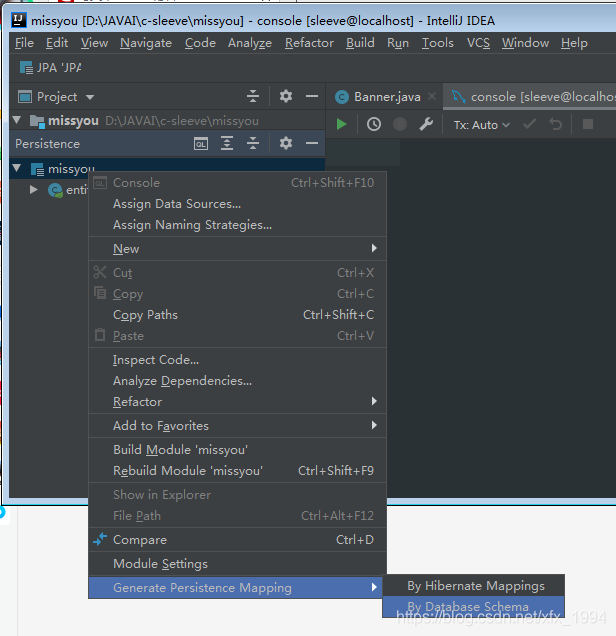Choose Build Module 'missyou'
This screenshot has height=636, width=616.
coord(238,450)
